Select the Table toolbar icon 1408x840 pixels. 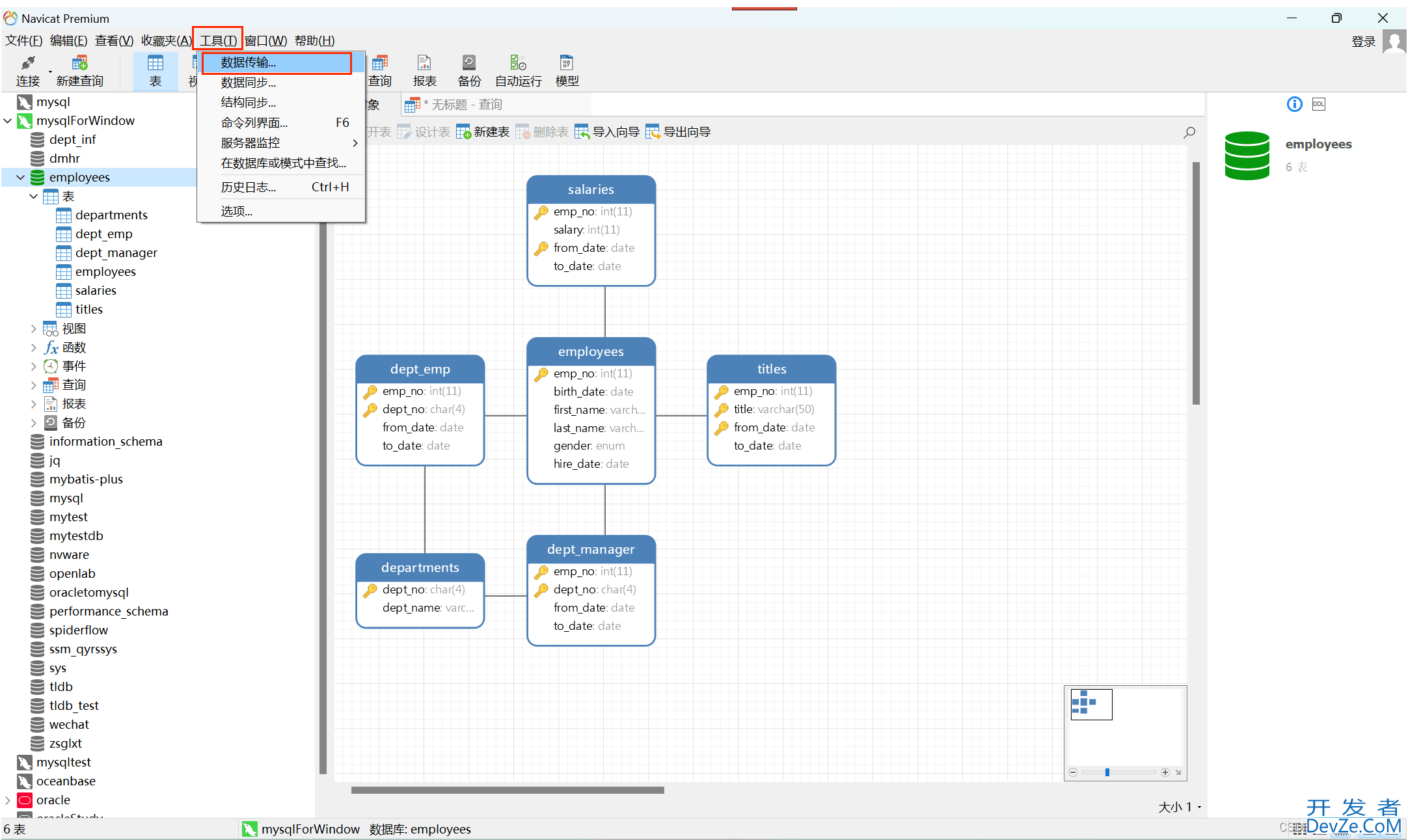coord(156,71)
